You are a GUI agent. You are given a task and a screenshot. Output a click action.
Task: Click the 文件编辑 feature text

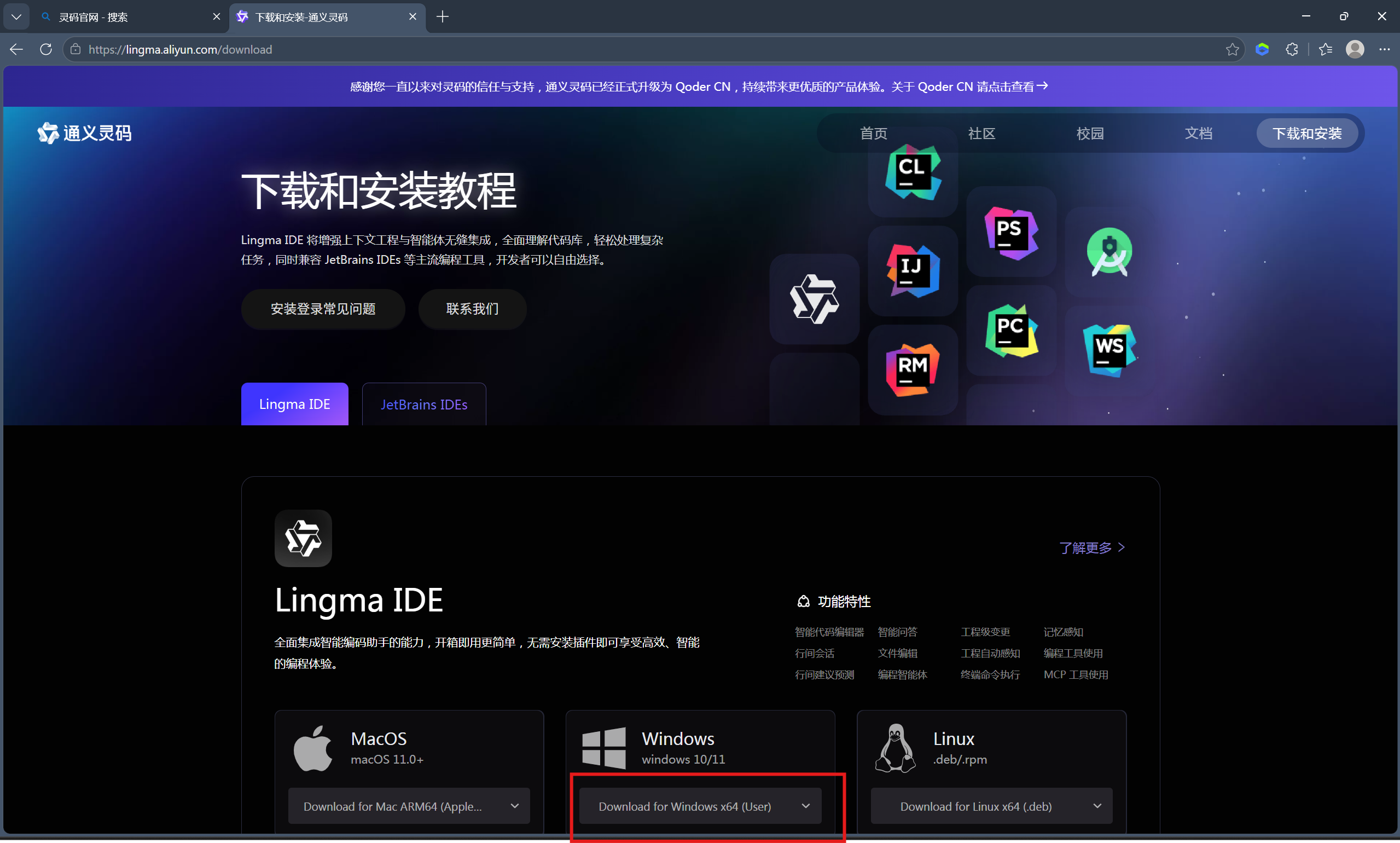[897, 653]
